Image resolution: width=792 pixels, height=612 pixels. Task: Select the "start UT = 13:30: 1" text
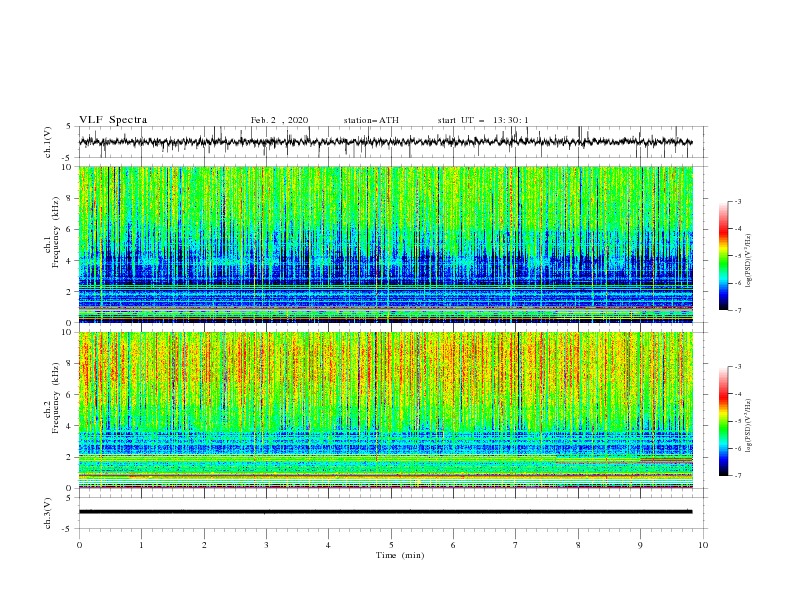483,120
